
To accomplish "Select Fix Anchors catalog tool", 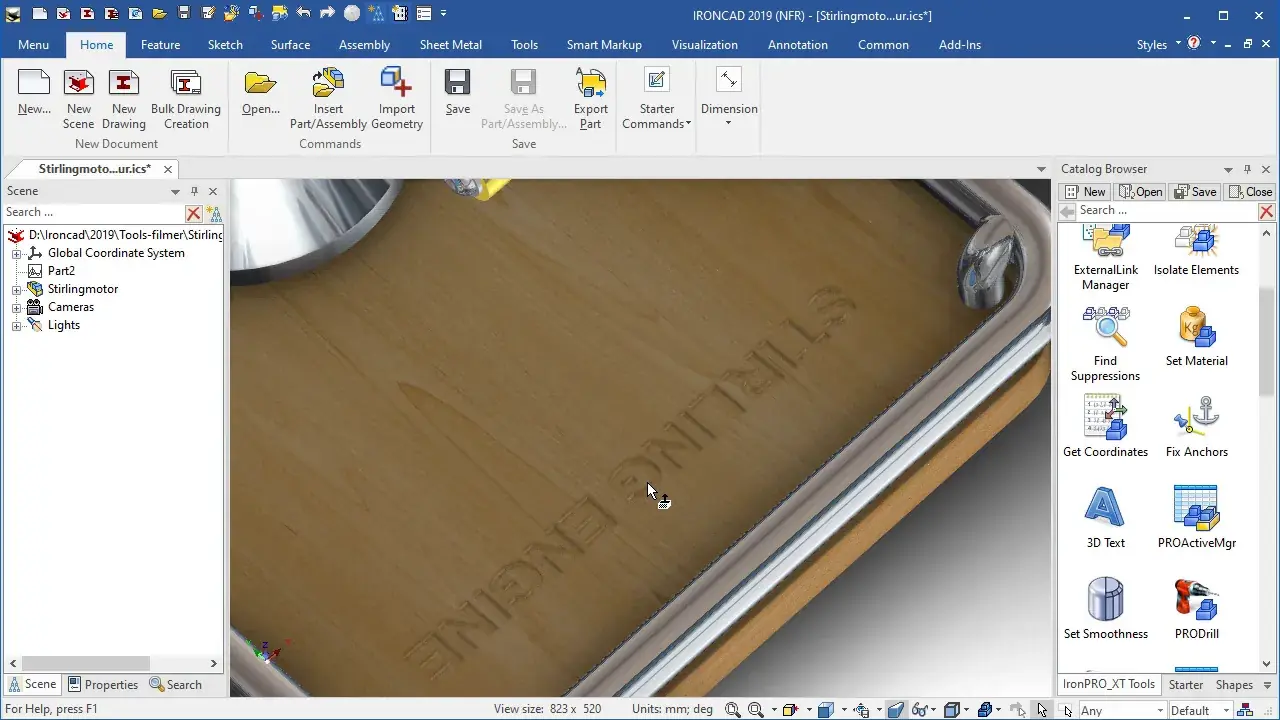I will coord(1197,427).
